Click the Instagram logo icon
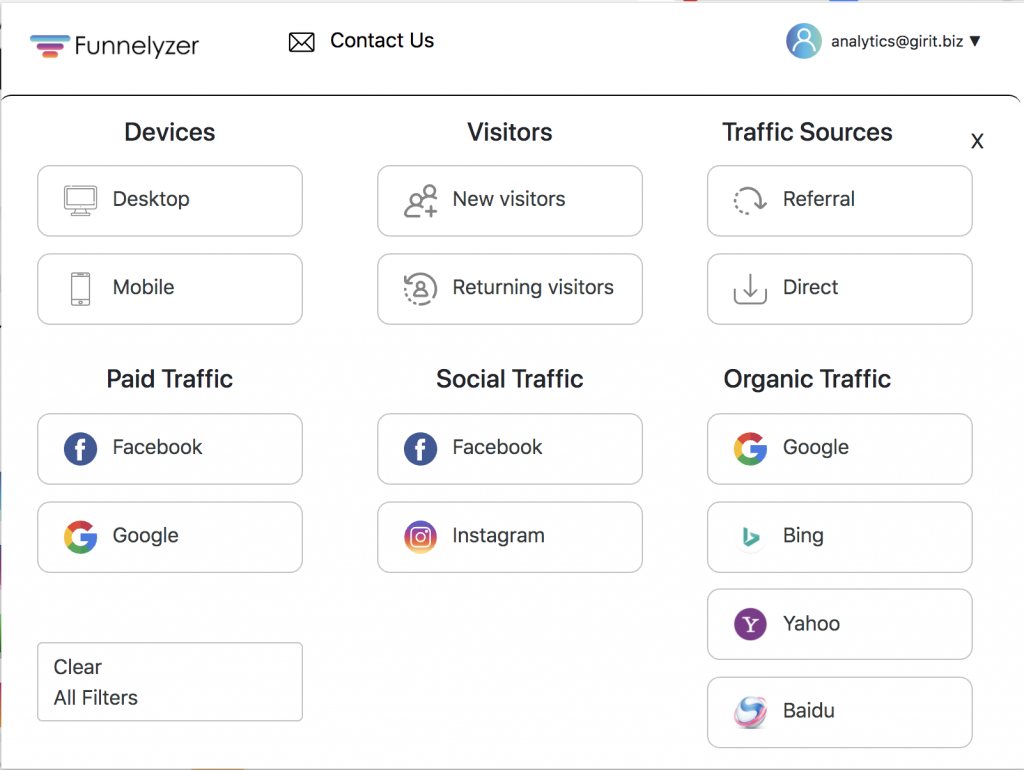Viewport: 1024px width, 770px height. tap(420, 536)
